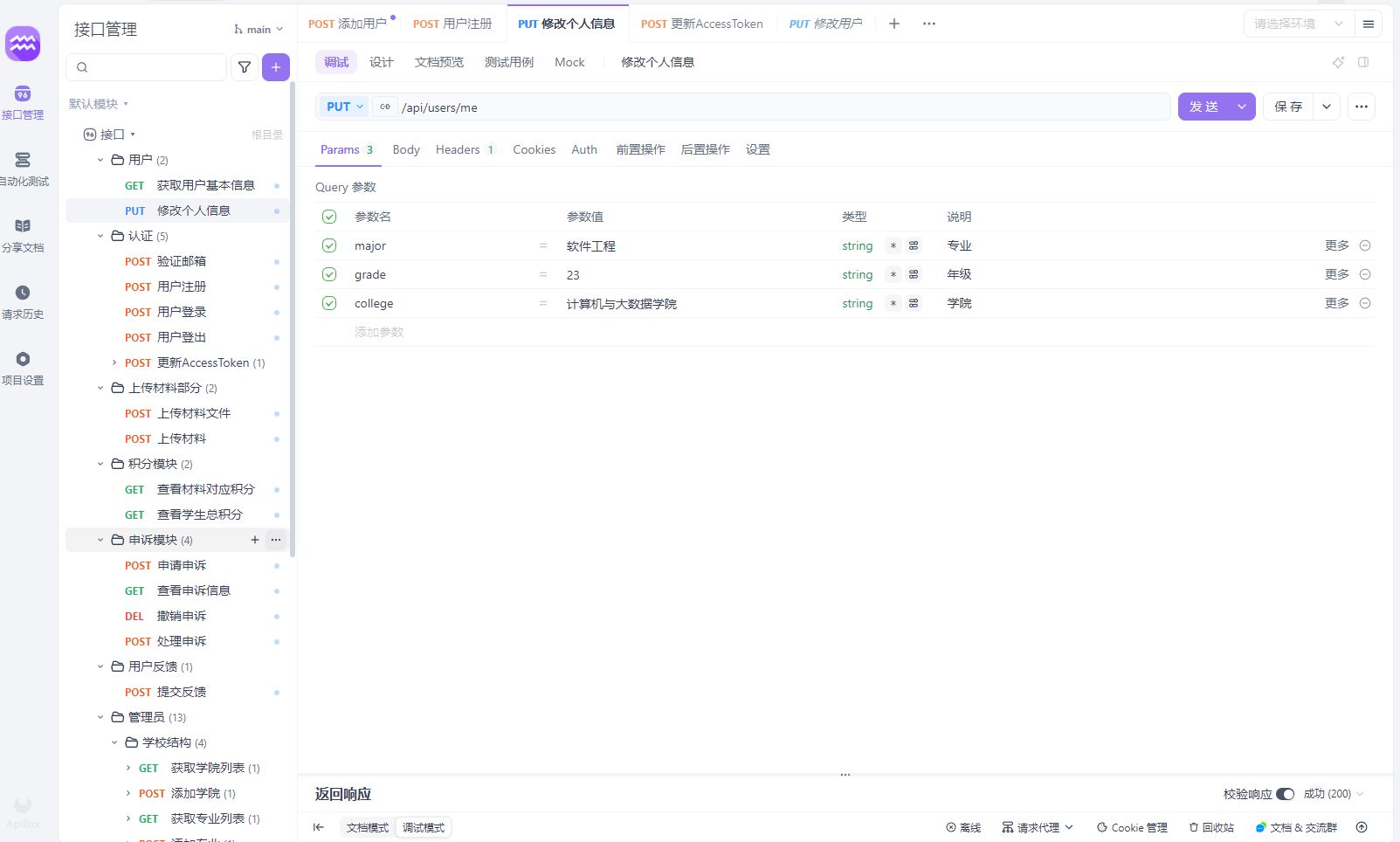Click the link icon beside the URL
The image size is (1400, 842).
coord(385,107)
